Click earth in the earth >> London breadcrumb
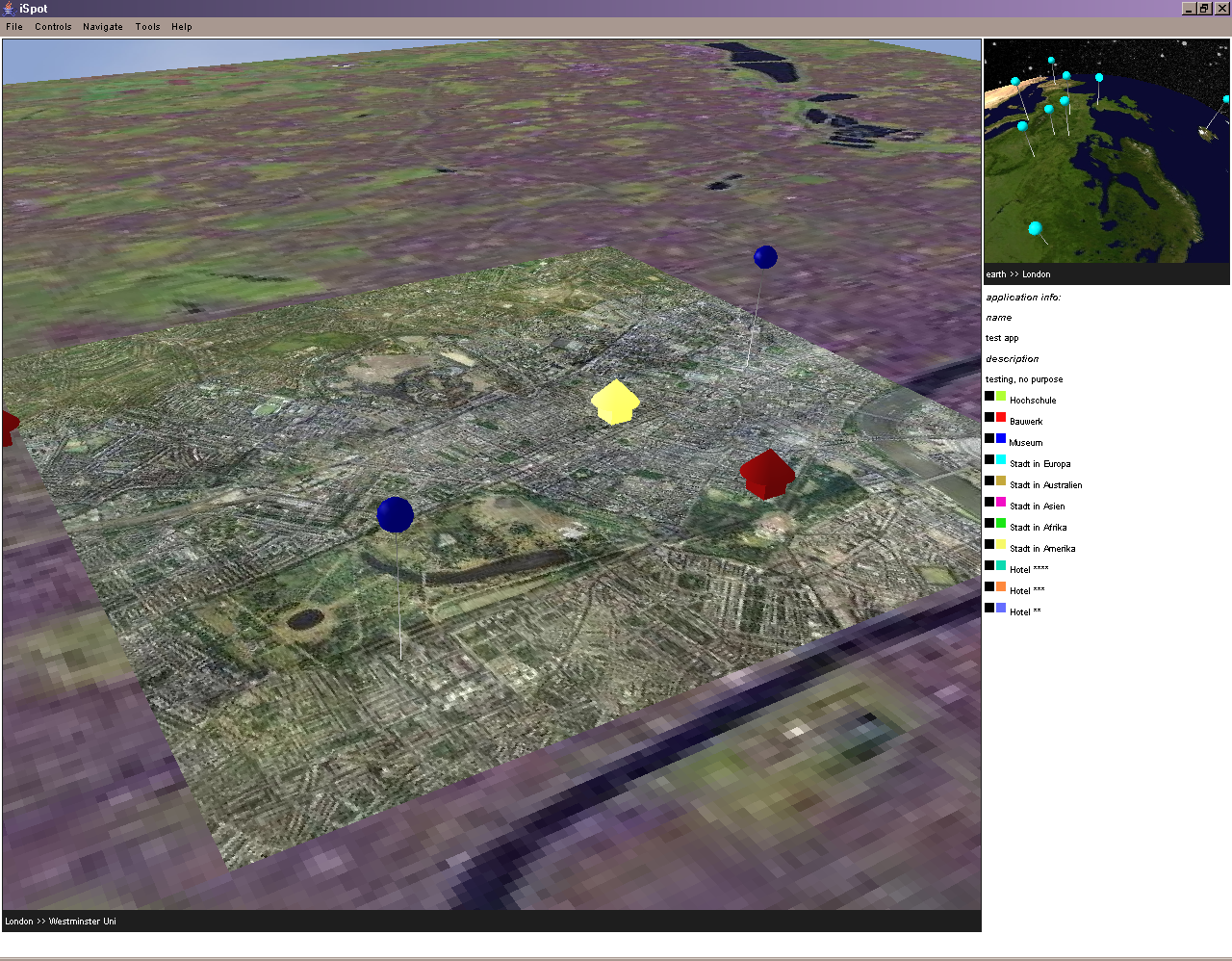 995,273
